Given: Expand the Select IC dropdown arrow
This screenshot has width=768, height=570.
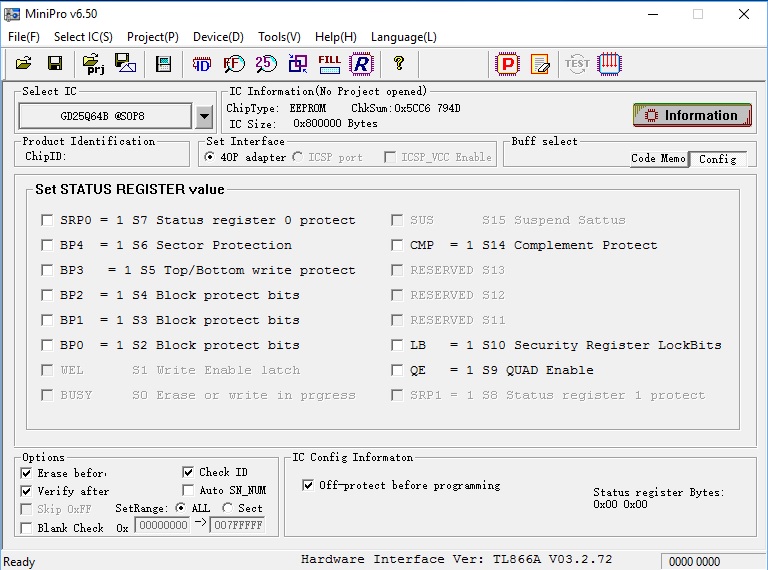Looking at the screenshot, I should pos(204,116).
